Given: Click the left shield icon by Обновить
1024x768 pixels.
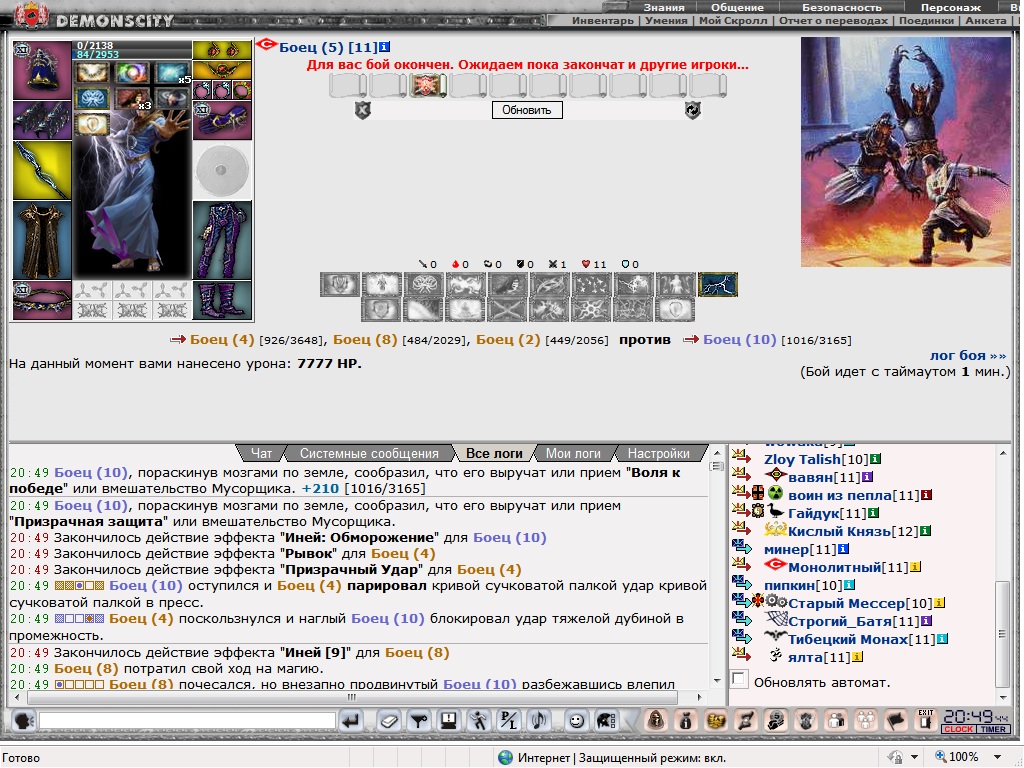Looking at the screenshot, I should point(362,110).
